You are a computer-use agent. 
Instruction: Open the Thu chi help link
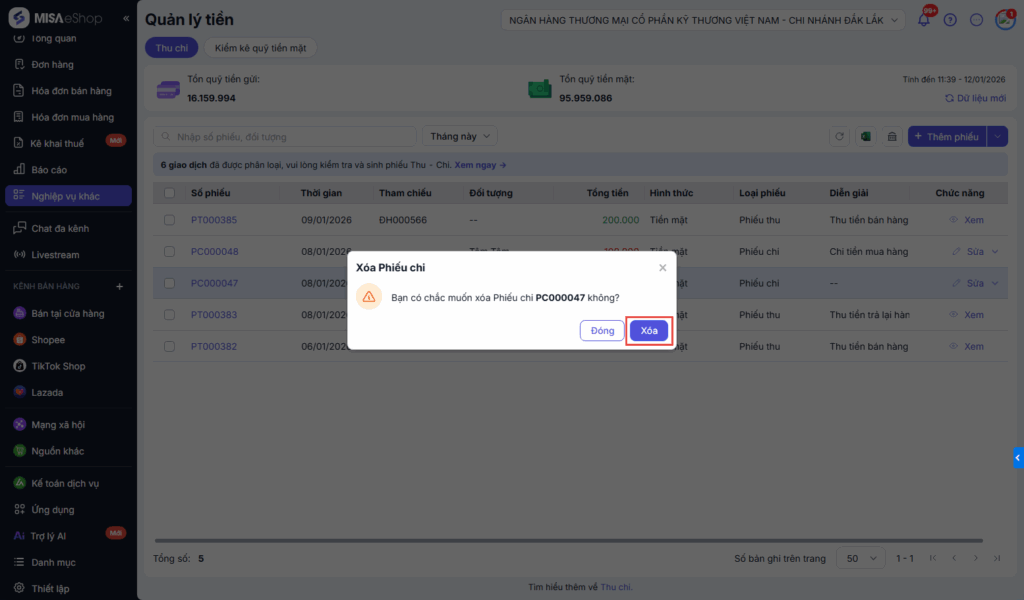(616, 587)
